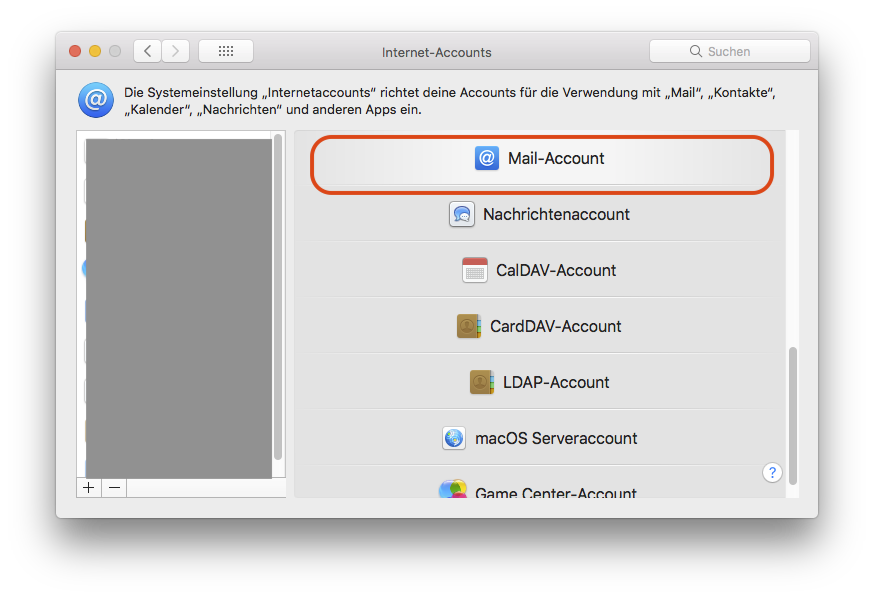The height and width of the screenshot is (598, 874).
Task: Close the Internet-Accounts window
Action: tap(75, 51)
